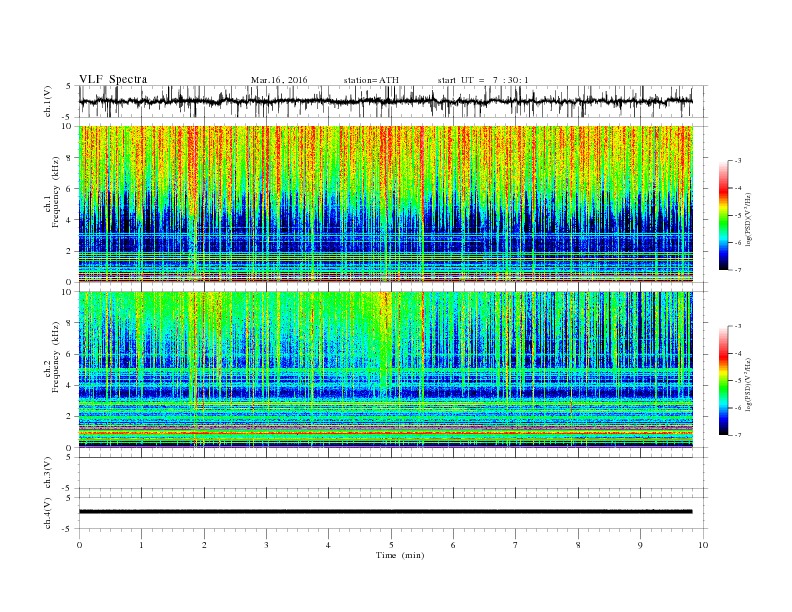The image size is (792, 612).
Task: Click the ch.1 spectrogram color scale bar
Action: coord(723,215)
